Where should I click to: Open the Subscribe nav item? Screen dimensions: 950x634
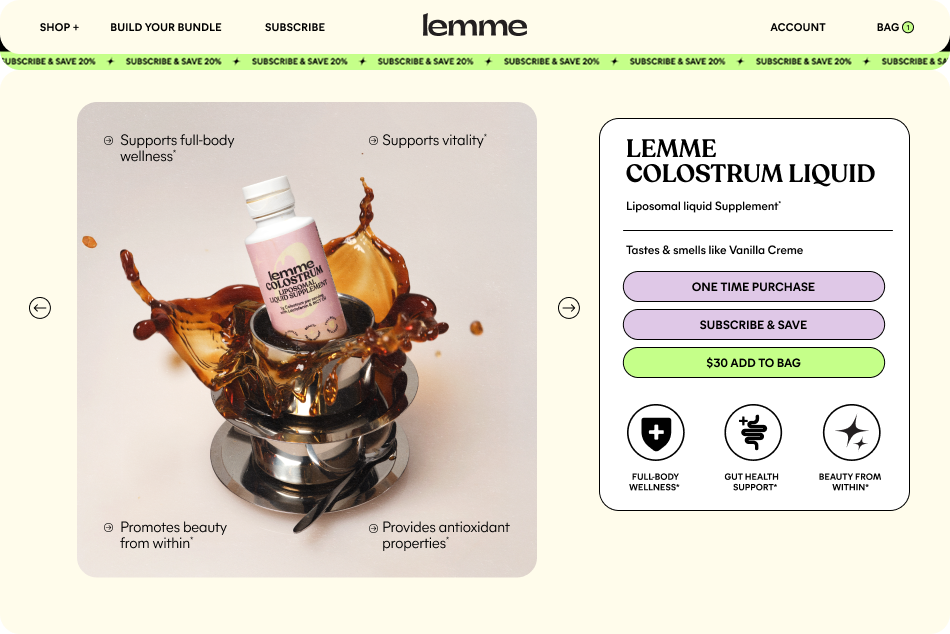pyautogui.click(x=295, y=27)
